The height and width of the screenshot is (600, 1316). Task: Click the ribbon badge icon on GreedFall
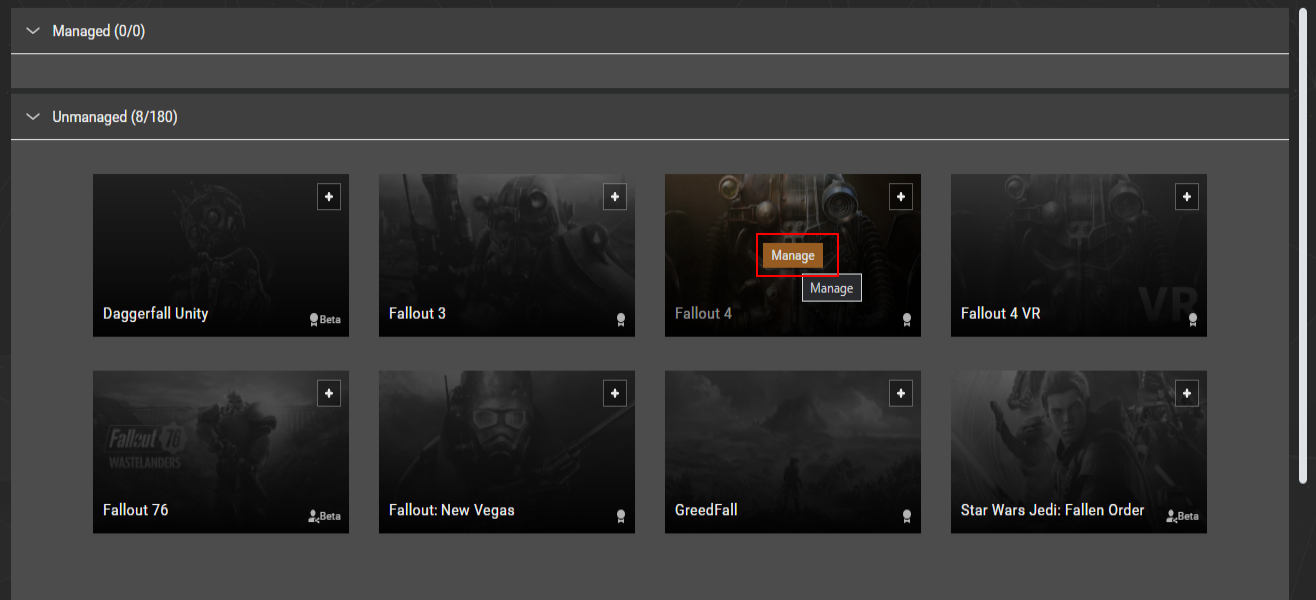[x=907, y=517]
